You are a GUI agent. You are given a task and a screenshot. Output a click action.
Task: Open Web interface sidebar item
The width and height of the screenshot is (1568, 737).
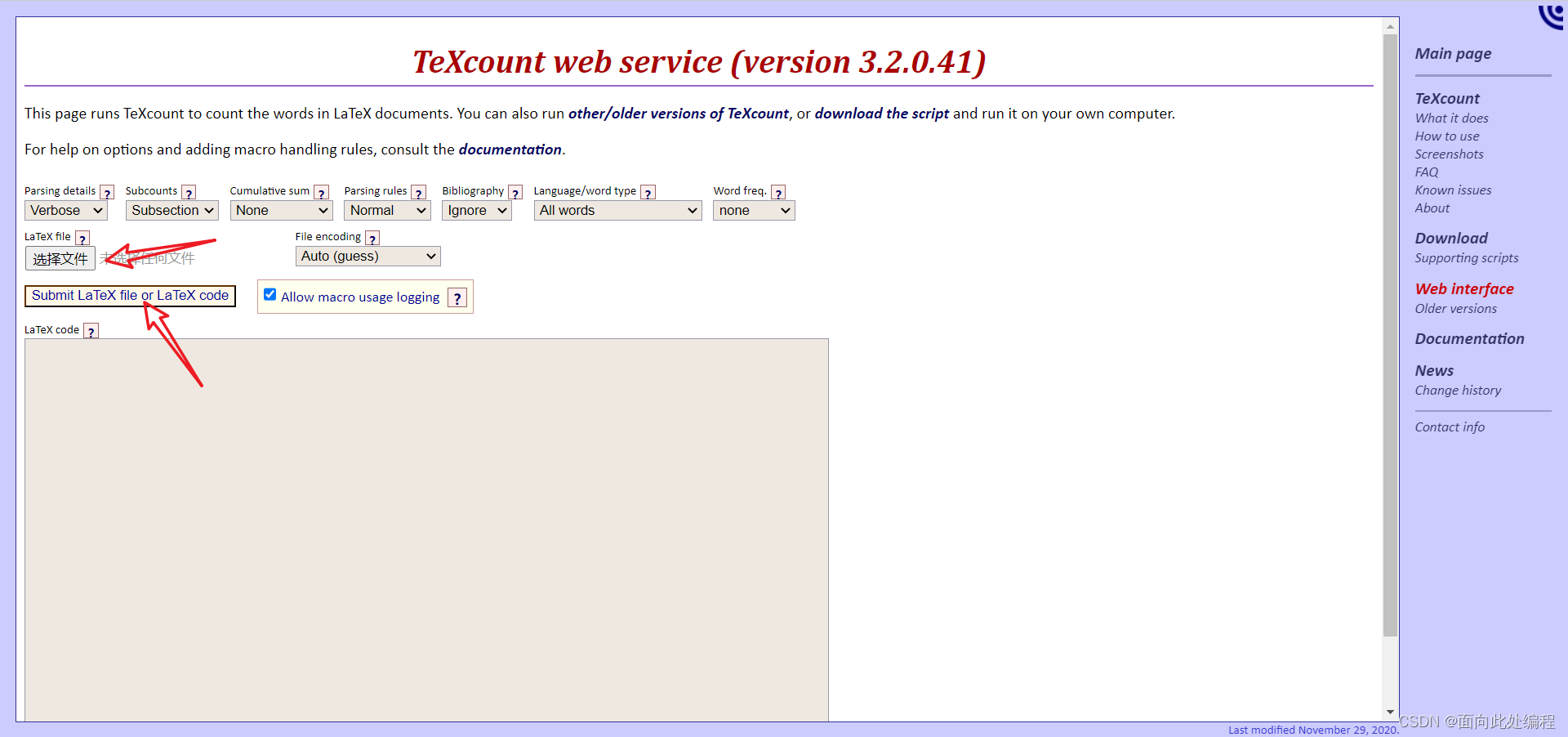click(x=1464, y=289)
